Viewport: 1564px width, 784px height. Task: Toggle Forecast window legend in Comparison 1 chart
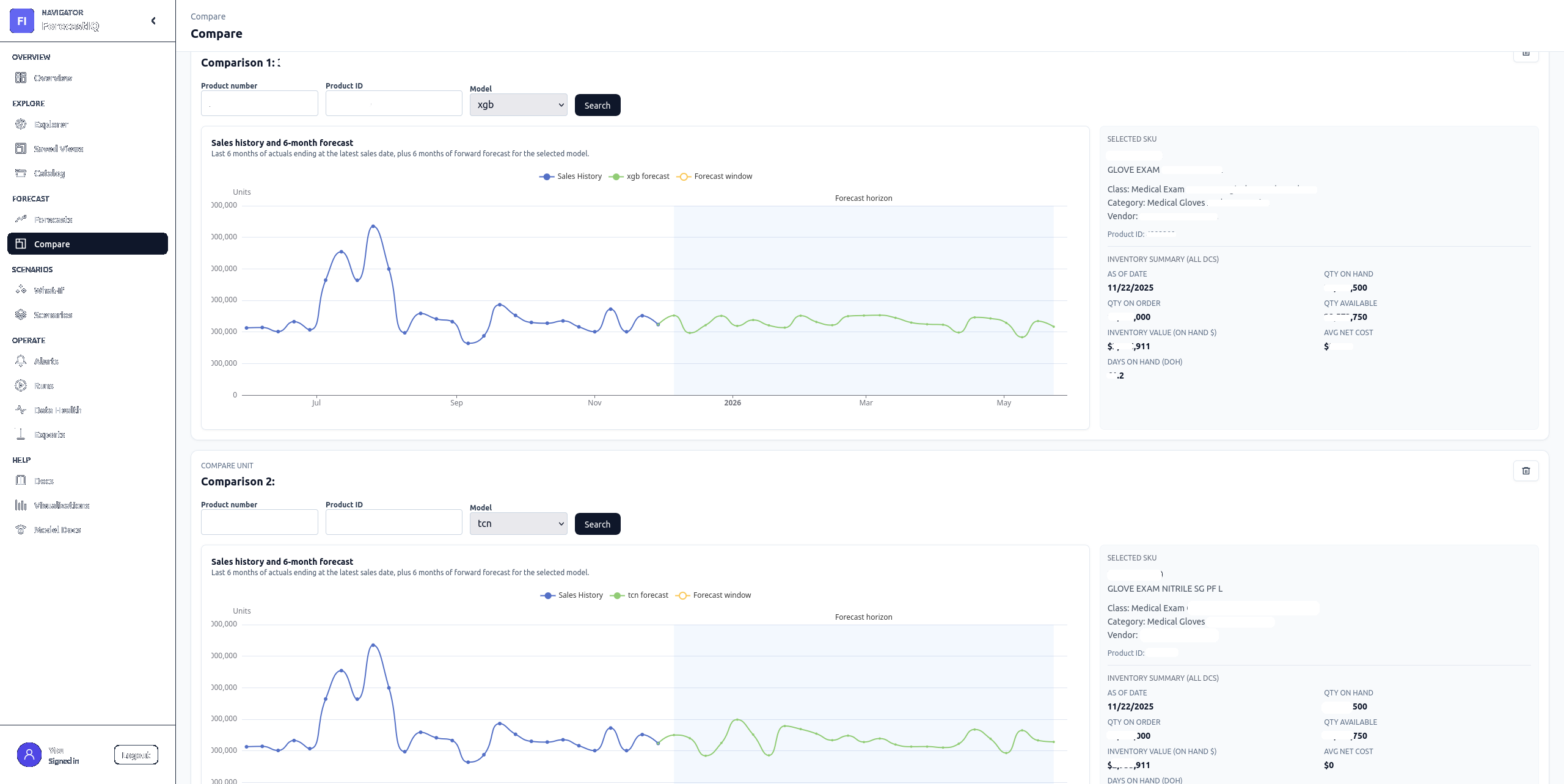(714, 176)
